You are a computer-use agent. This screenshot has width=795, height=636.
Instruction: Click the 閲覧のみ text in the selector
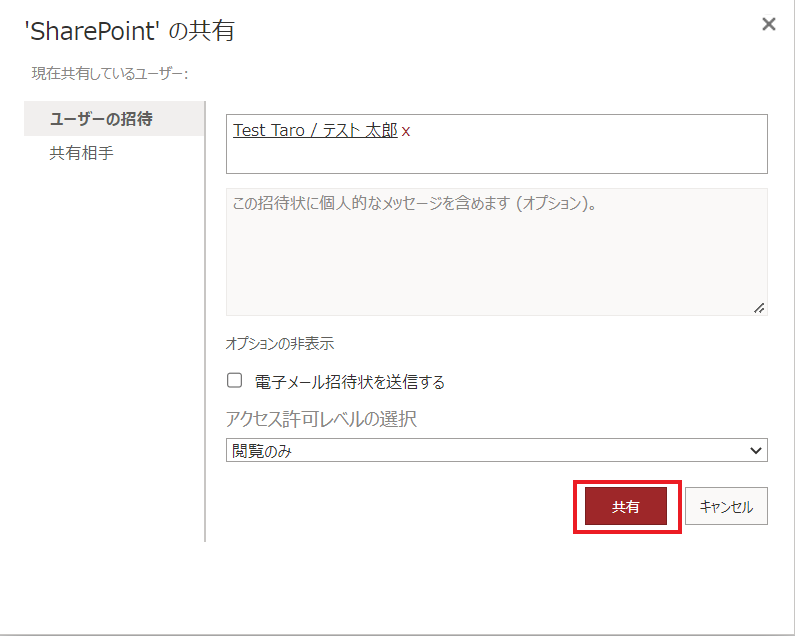(262, 451)
